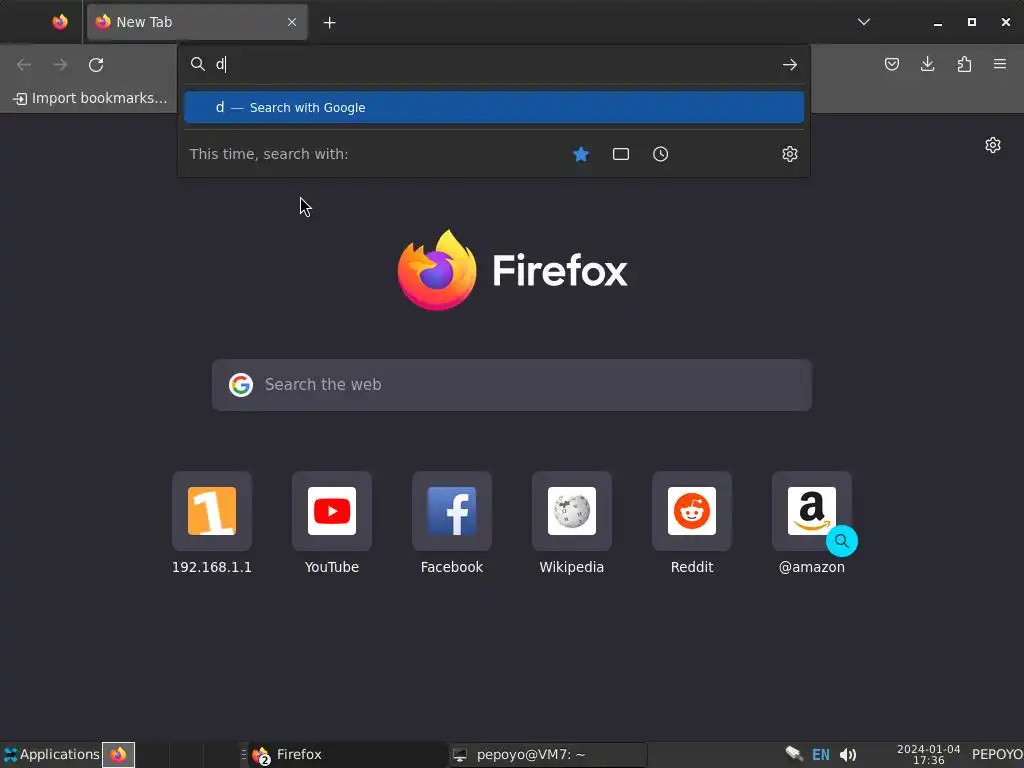1024x768 pixels.
Task: Click the volume speaker tray icon
Action: click(x=848, y=755)
